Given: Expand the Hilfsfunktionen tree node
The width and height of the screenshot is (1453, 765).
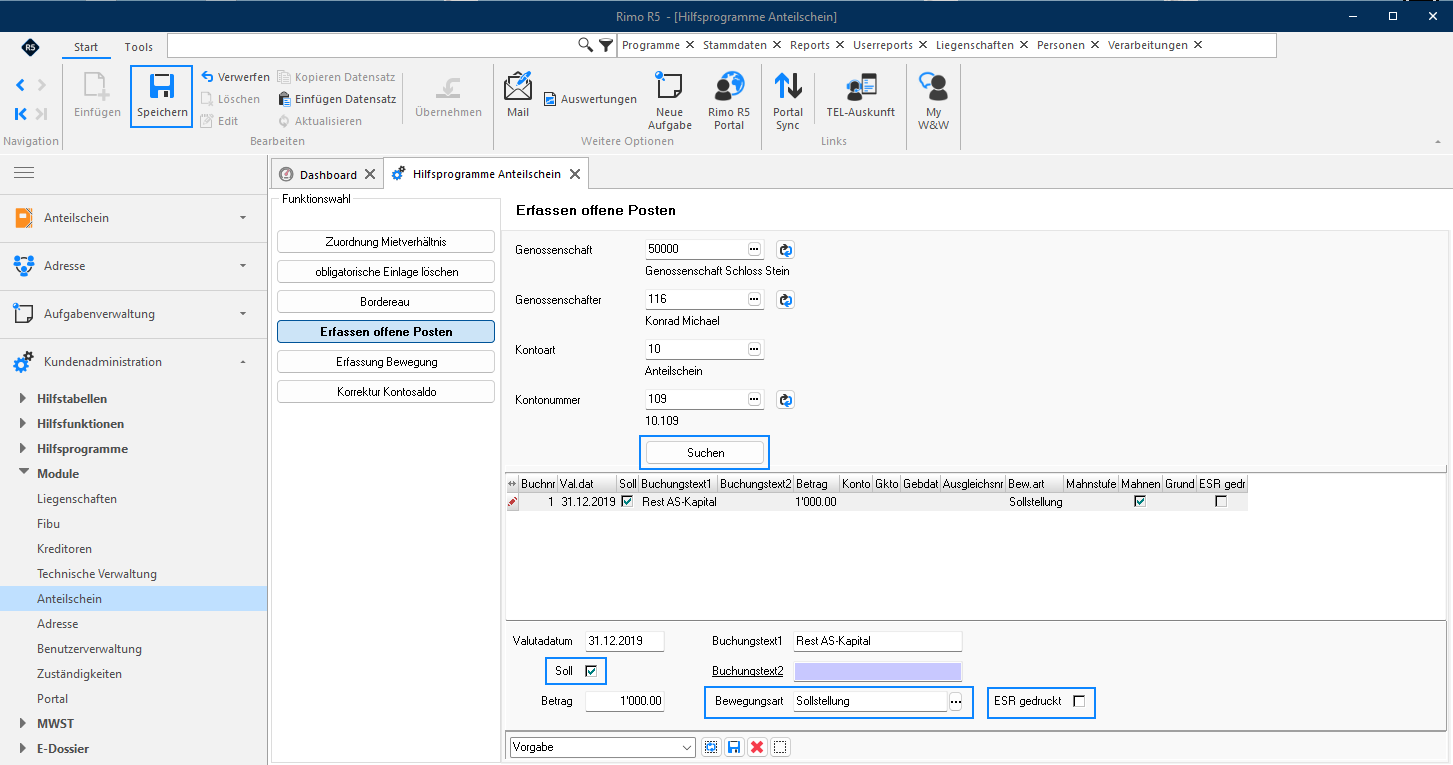Looking at the screenshot, I should coord(23,423).
